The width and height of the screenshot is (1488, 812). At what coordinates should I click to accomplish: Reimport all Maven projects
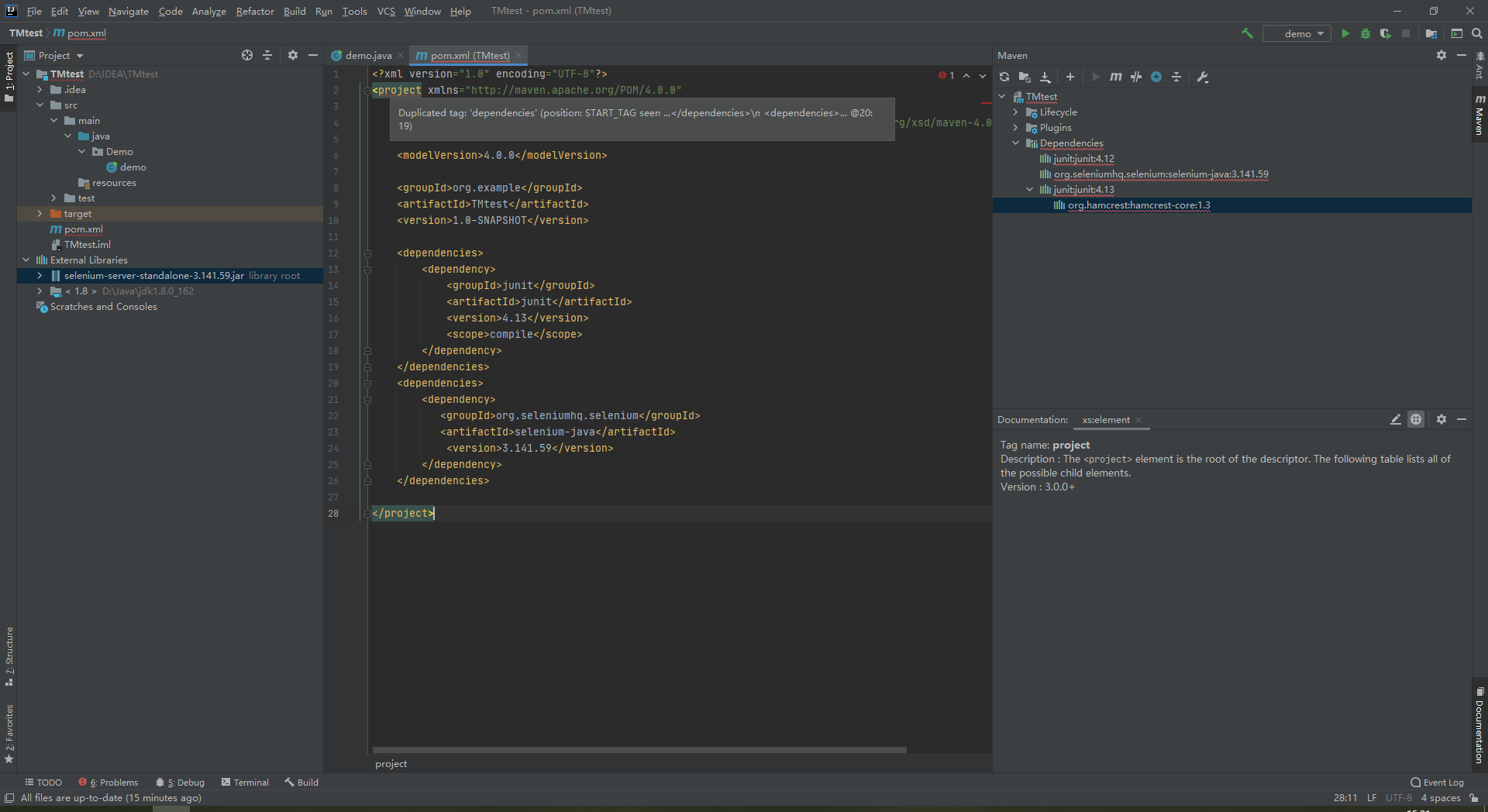point(1004,77)
